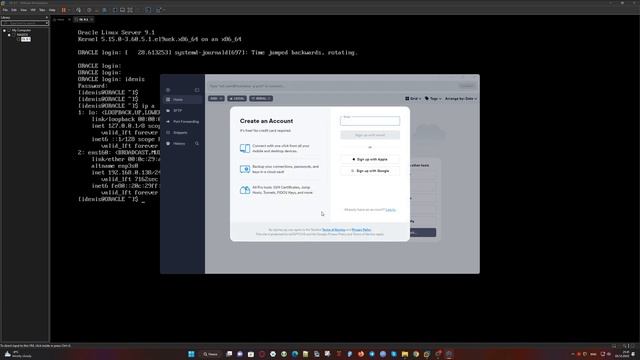Open the VM menu in VMware
This screenshot has width=640, height=360.
pyautogui.click(x=33, y=10)
